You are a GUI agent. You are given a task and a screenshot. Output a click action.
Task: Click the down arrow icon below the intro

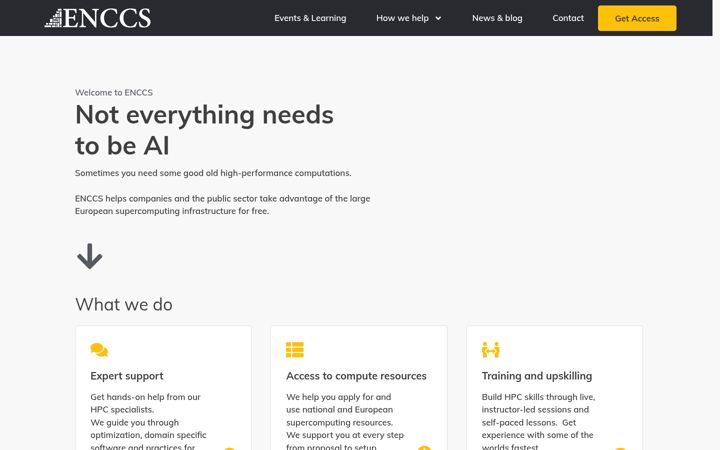coord(90,256)
